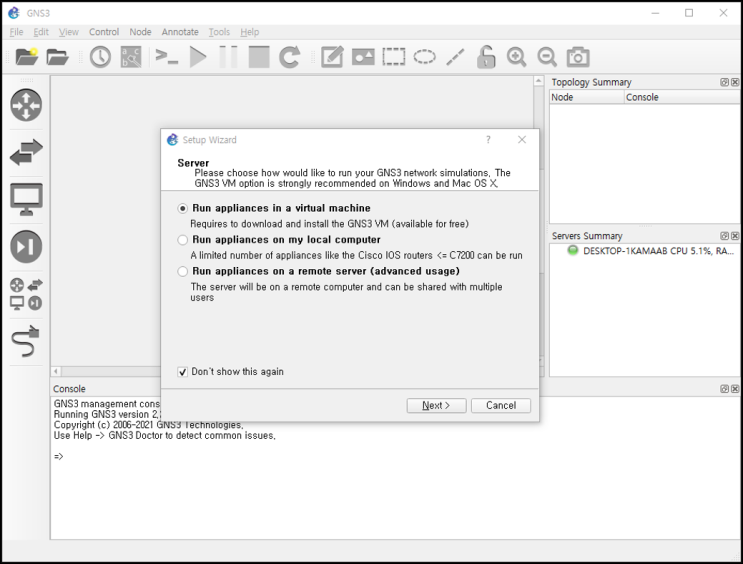Viewport: 743px width, 564px height.
Task: Close the Topology Summary panel
Action: 735,82
